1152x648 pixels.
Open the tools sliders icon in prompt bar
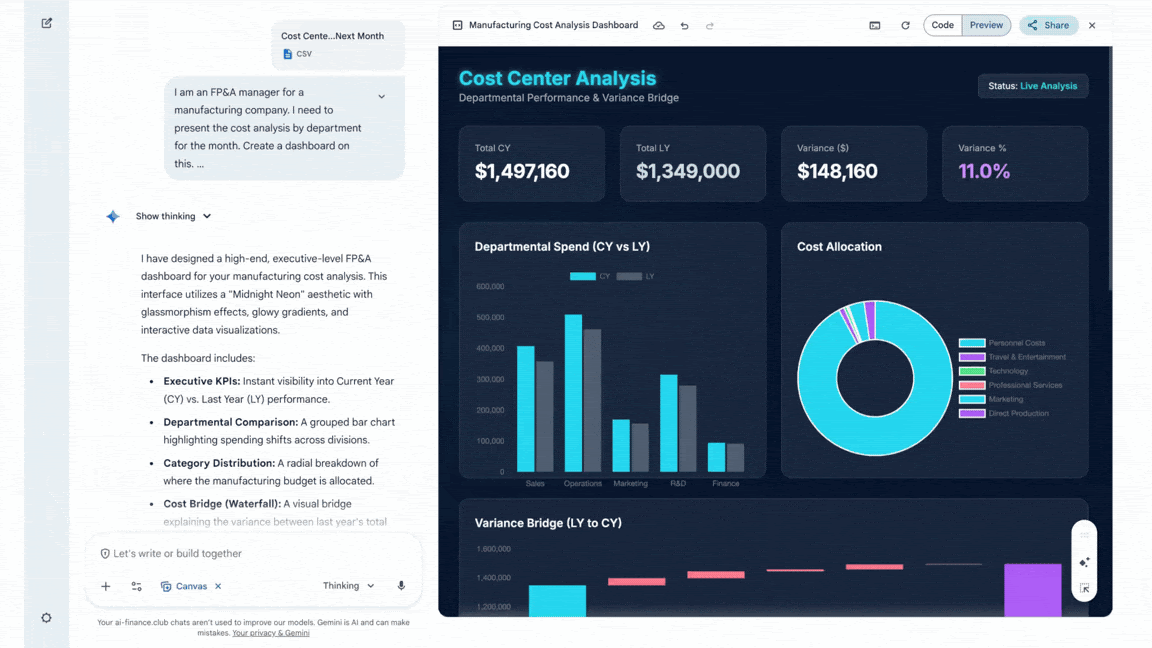pyautogui.click(x=137, y=587)
